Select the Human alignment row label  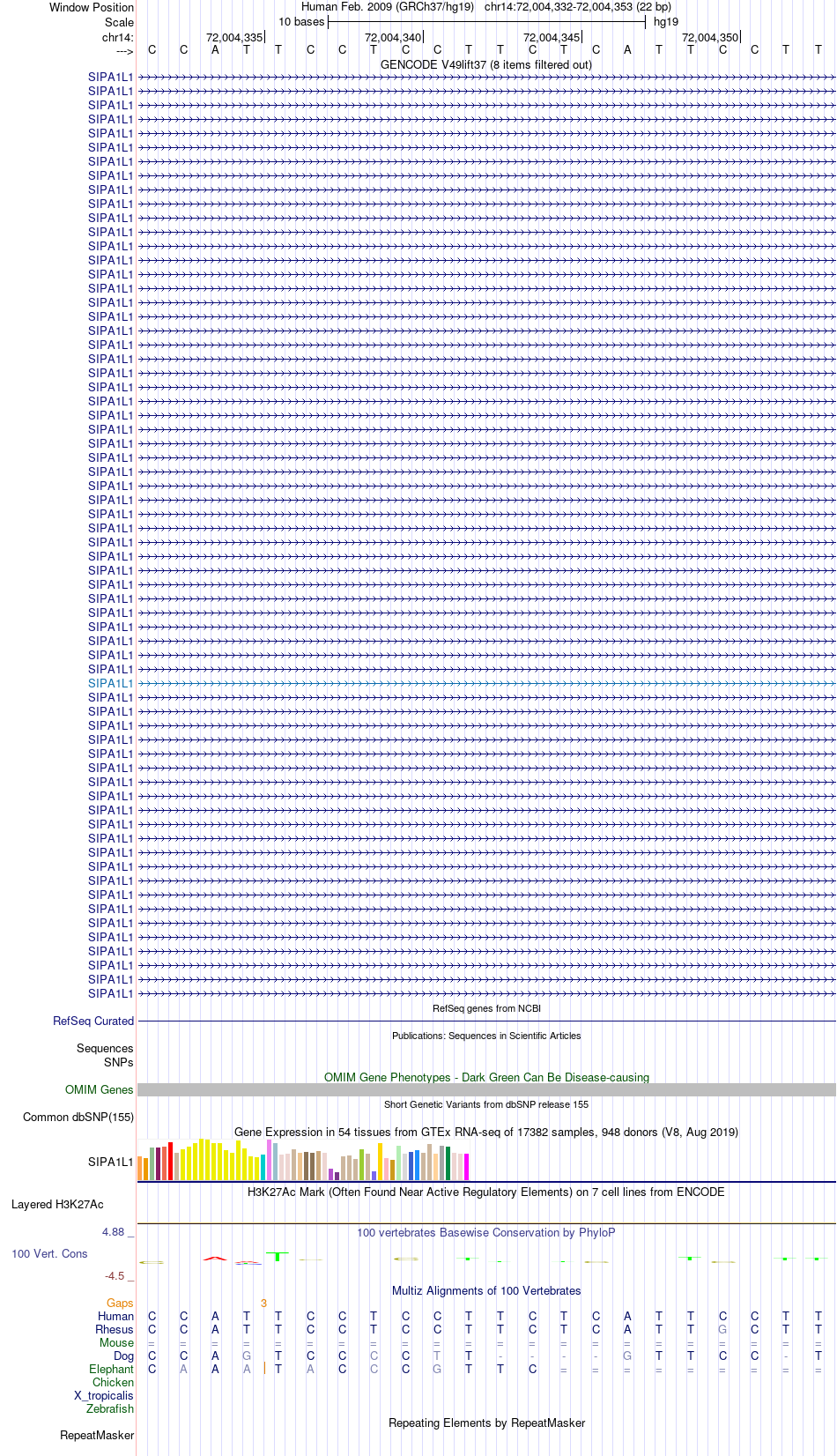[x=115, y=1317]
